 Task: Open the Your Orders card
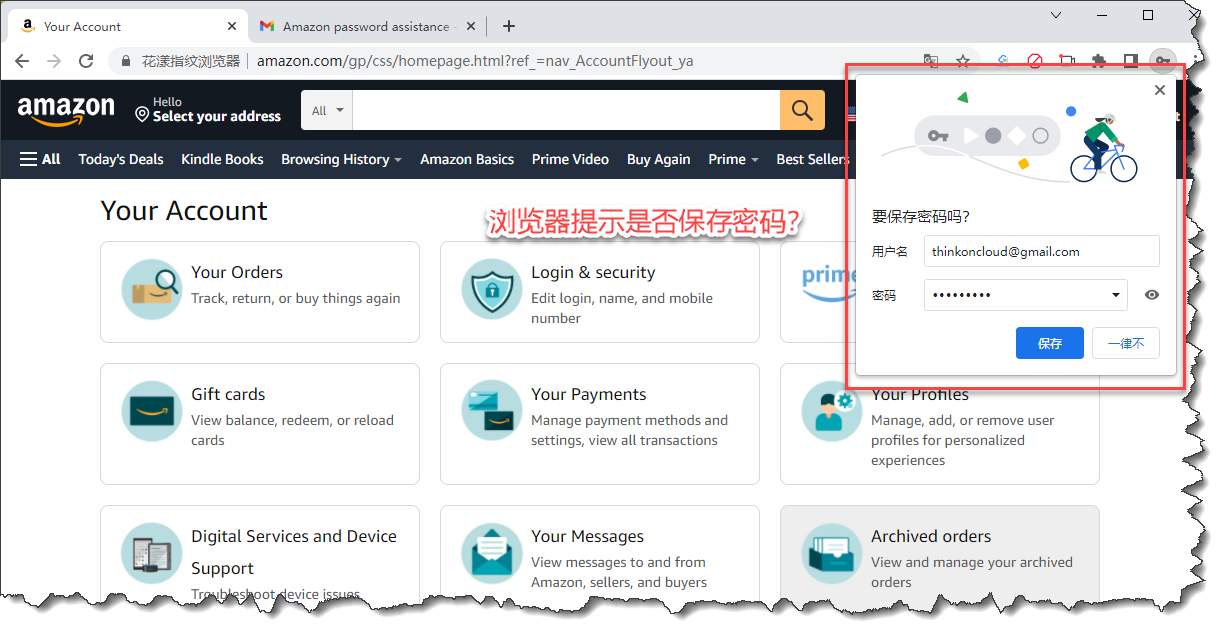click(x=260, y=292)
